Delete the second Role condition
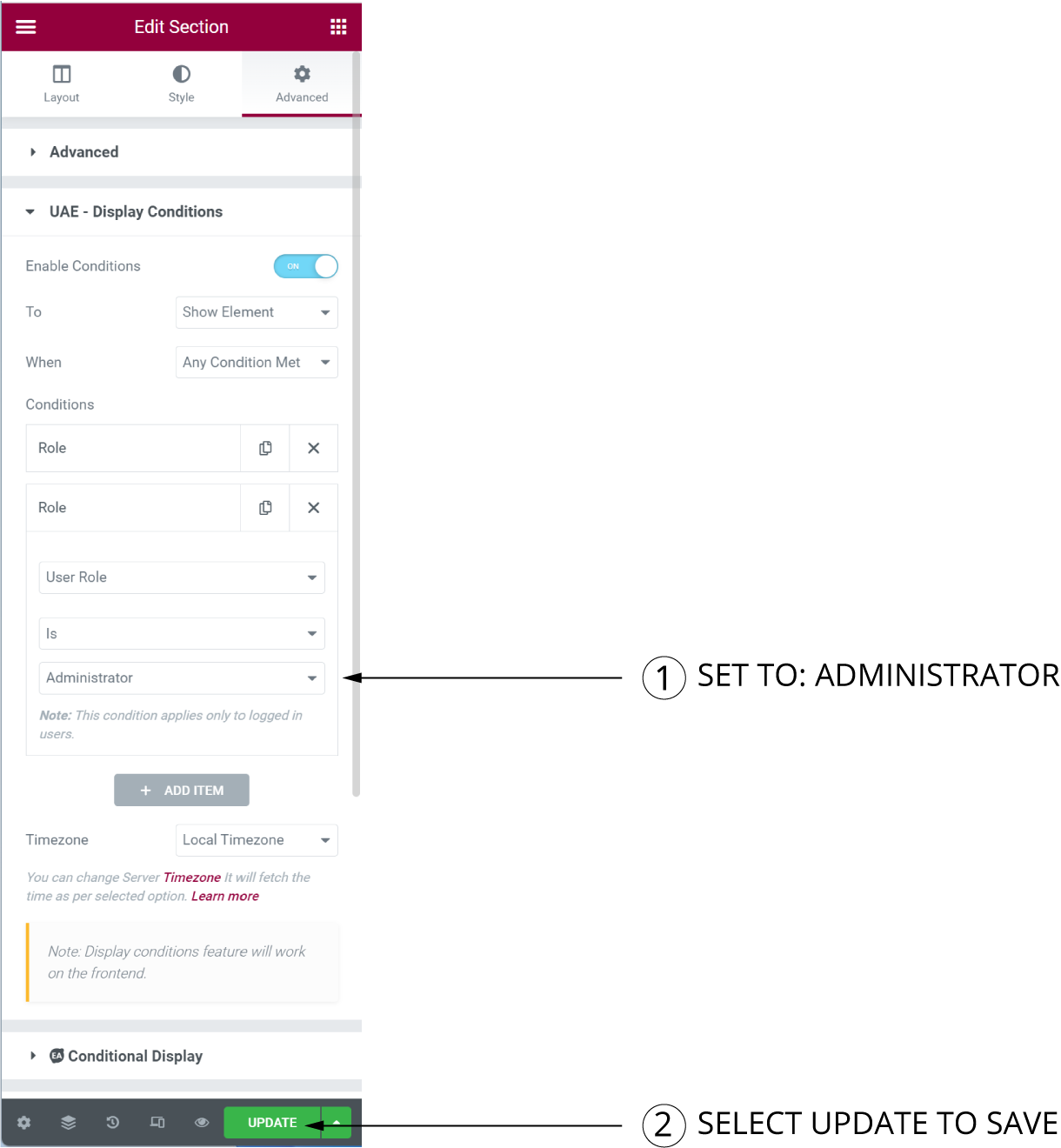The width and height of the screenshot is (1061, 1148). 313,508
